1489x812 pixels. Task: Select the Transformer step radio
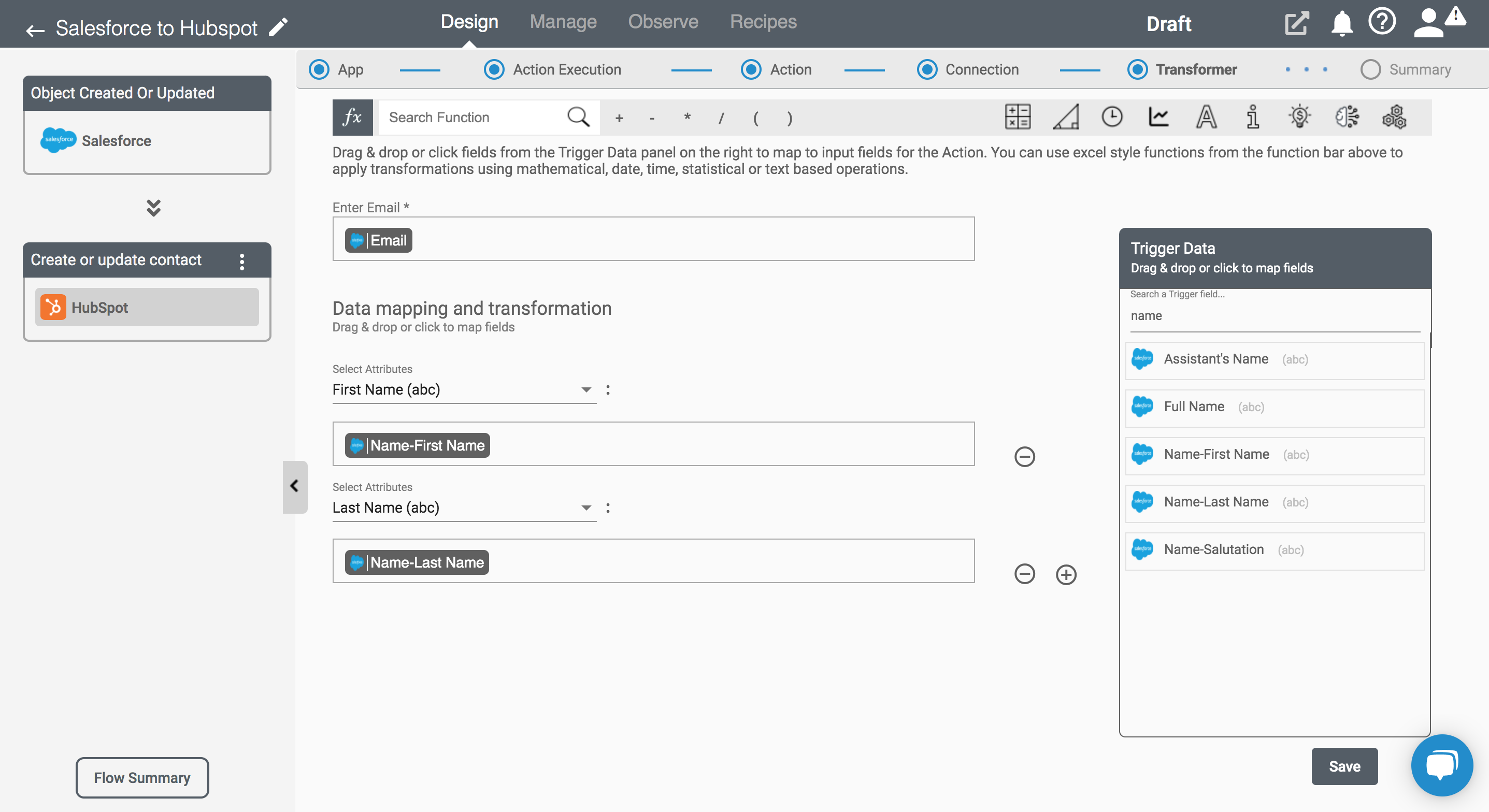pyautogui.click(x=1138, y=69)
